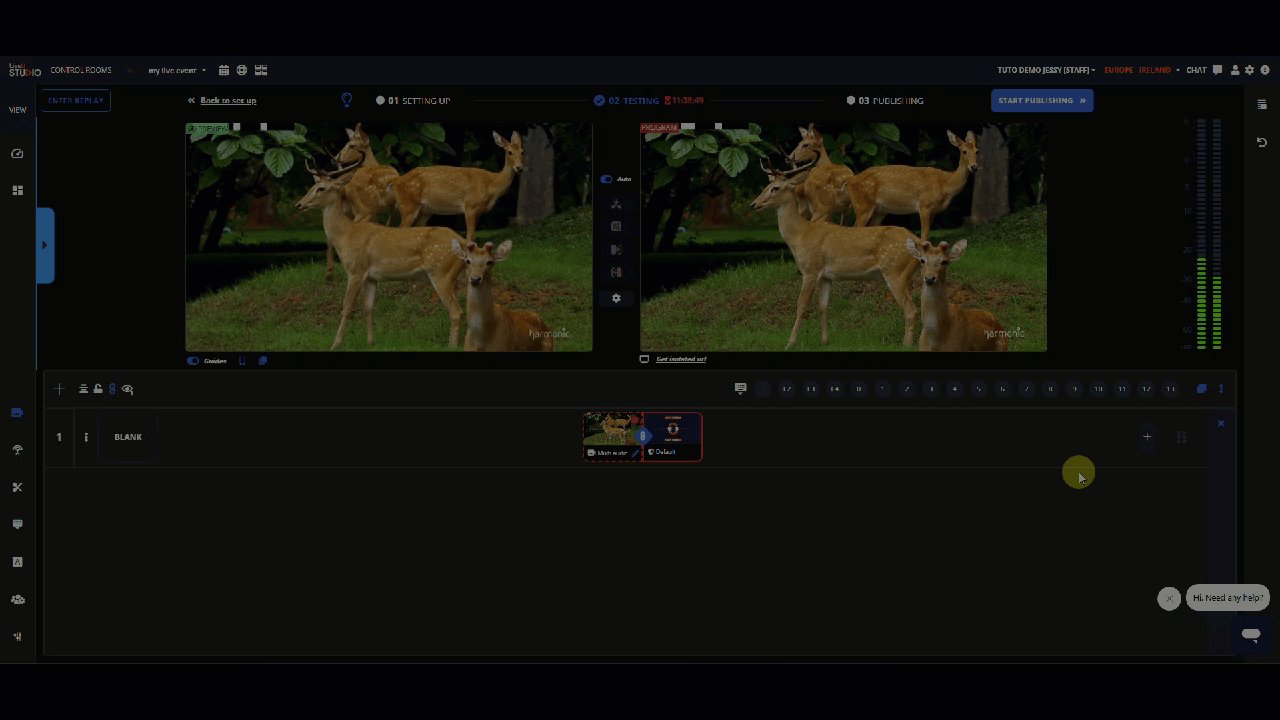Open the TUTO DEMO JESSY account dropdown

coord(1046,70)
